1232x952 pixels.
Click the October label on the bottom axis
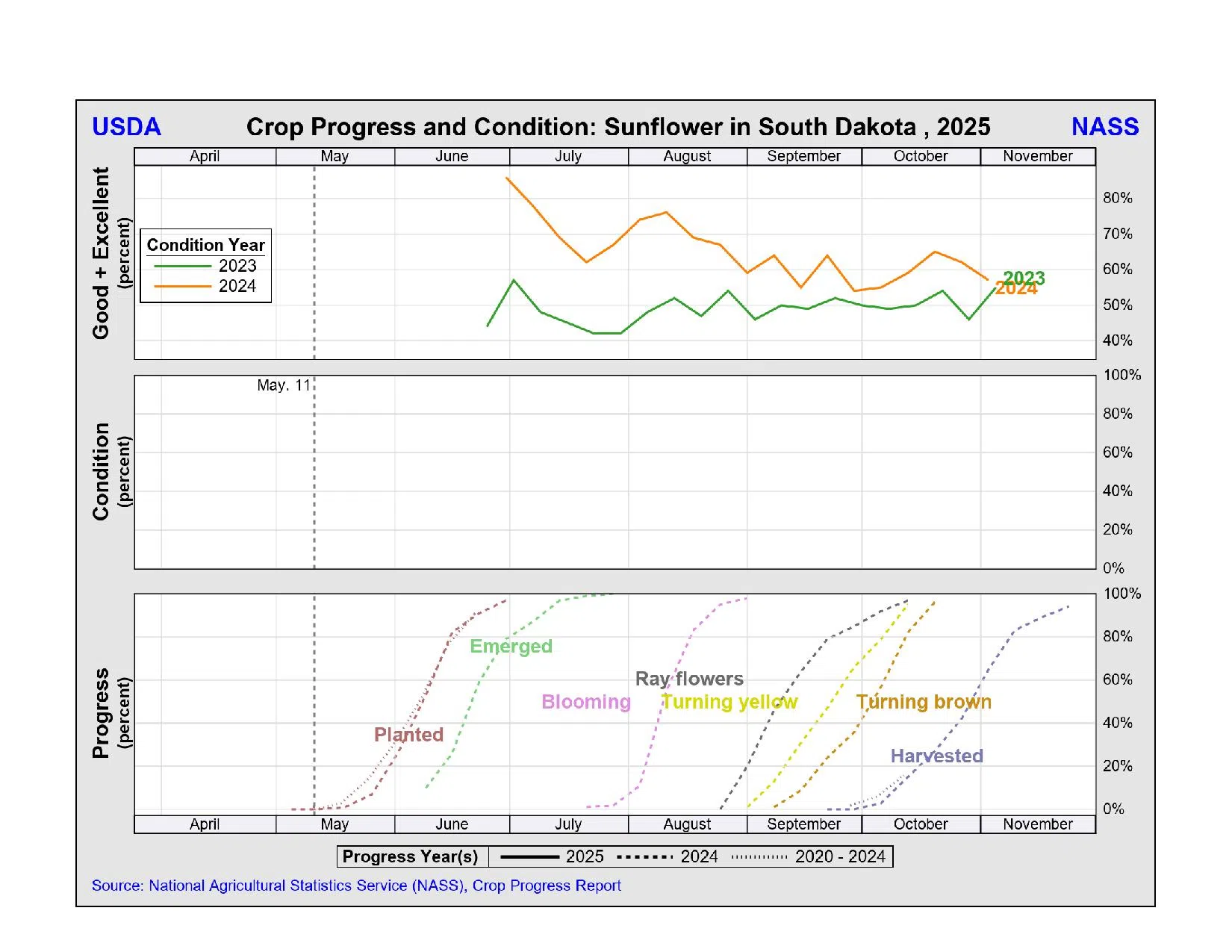click(x=920, y=824)
